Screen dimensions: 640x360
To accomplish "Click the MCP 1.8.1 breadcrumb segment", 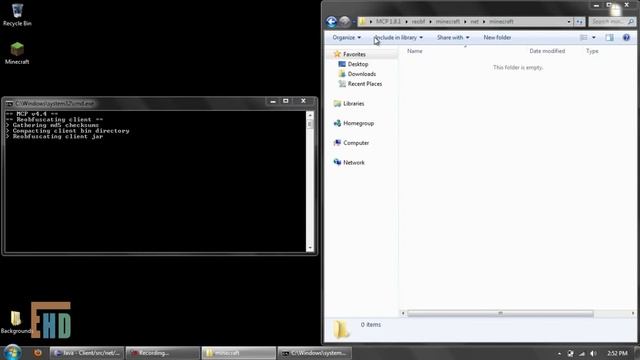I will [x=388, y=22].
